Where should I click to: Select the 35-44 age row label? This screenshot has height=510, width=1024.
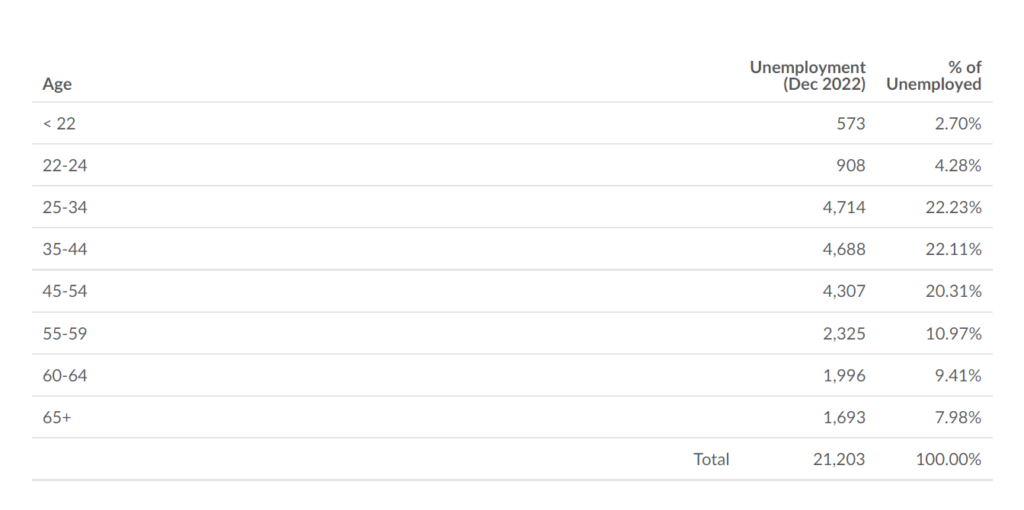pyautogui.click(x=65, y=249)
